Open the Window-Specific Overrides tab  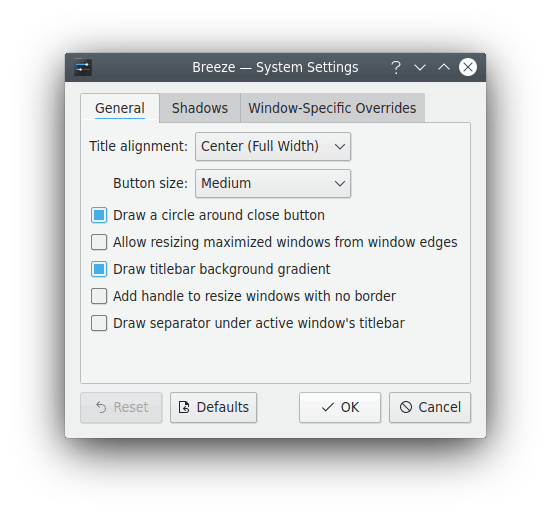(x=332, y=108)
